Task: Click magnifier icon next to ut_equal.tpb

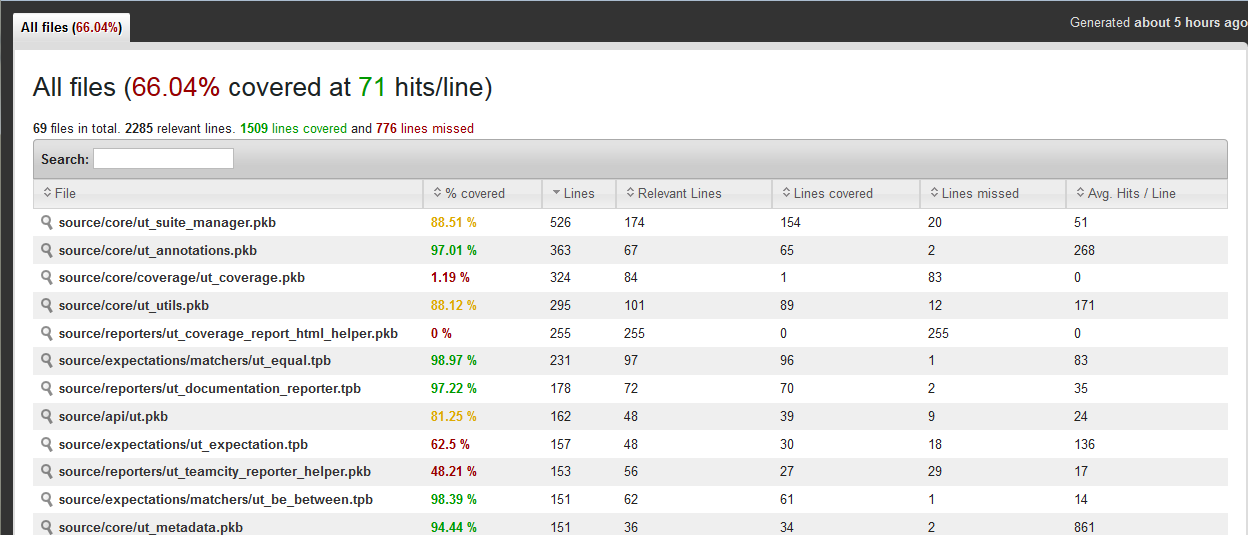Action: [46, 360]
